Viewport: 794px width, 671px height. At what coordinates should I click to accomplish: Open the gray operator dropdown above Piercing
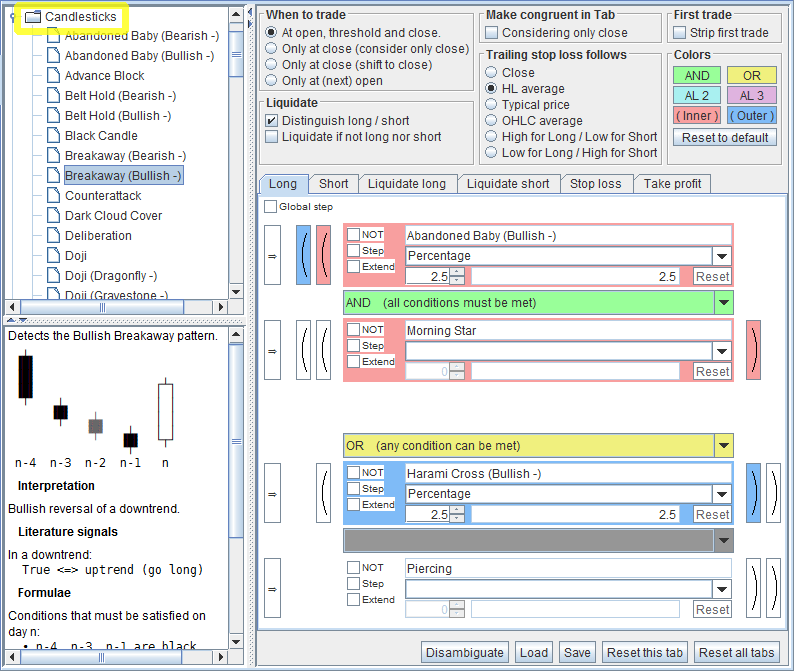point(724,541)
